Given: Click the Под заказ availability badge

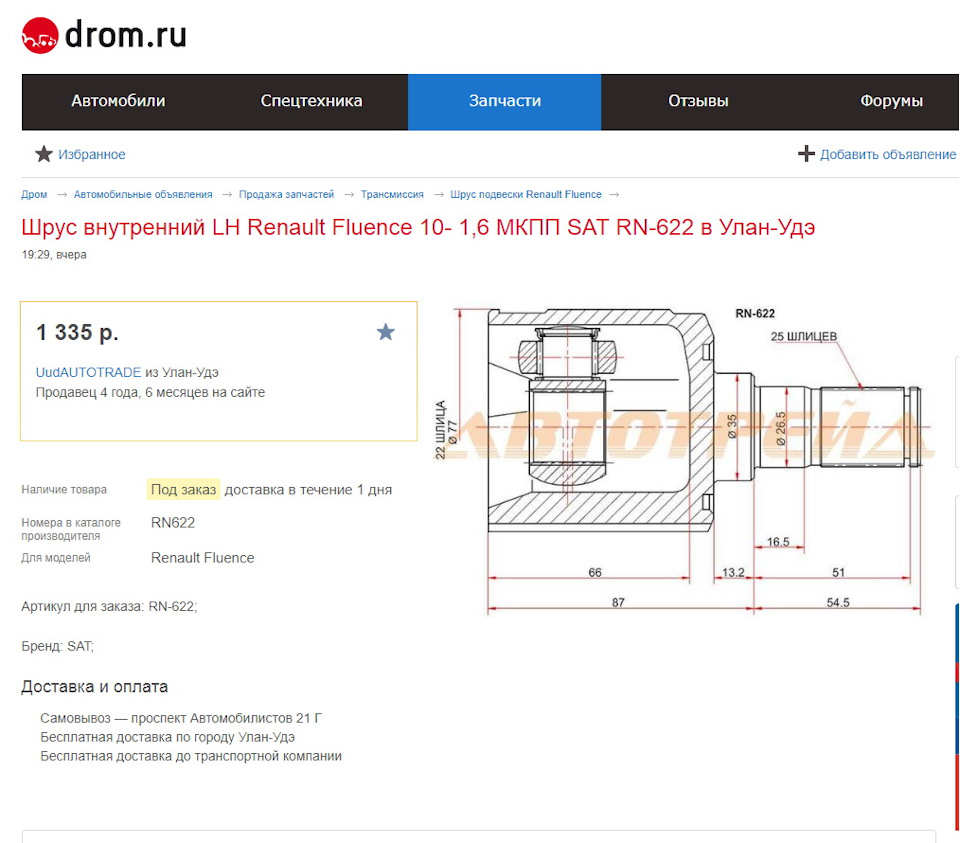Looking at the screenshot, I should coord(184,490).
